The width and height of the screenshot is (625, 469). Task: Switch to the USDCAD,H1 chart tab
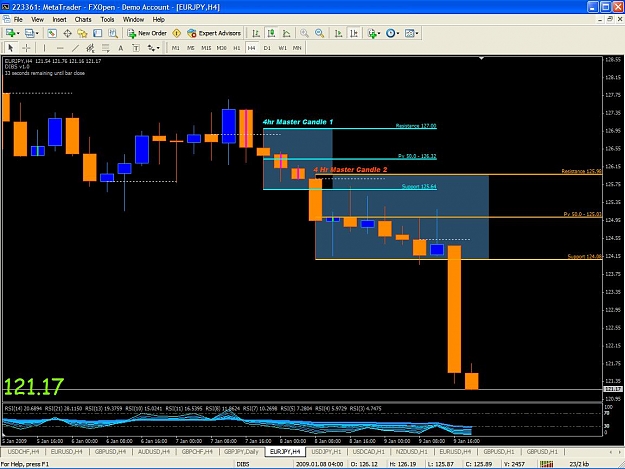click(369, 451)
